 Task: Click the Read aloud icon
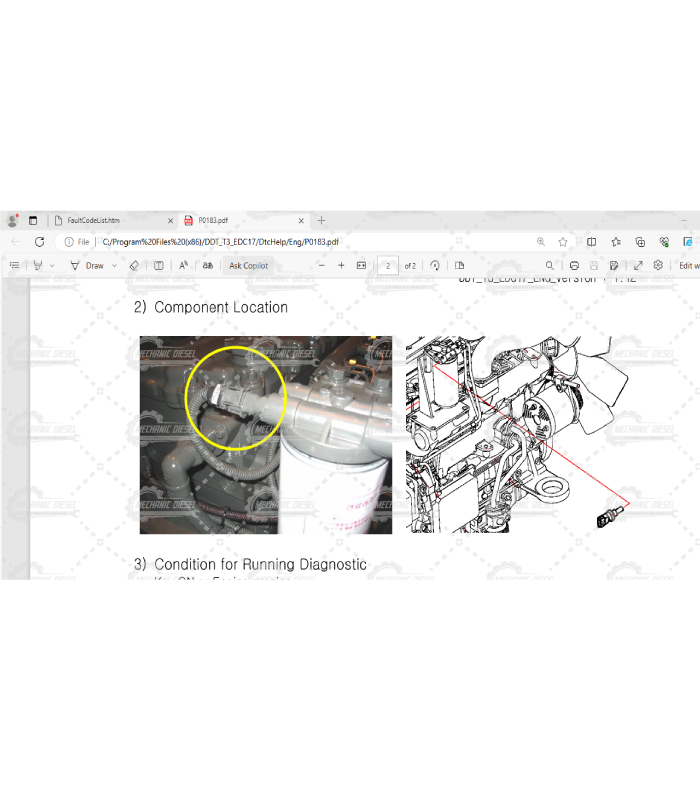tap(183, 266)
